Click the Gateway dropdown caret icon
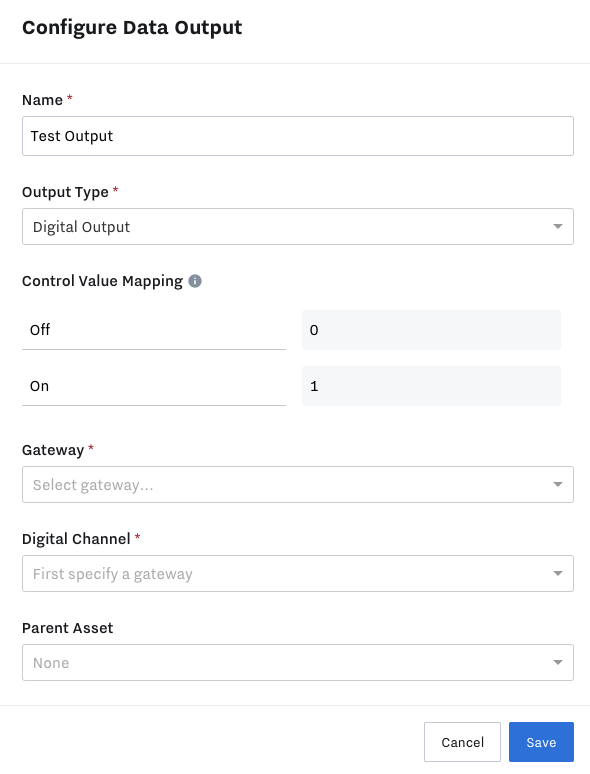Image resolution: width=590 pixels, height=774 pixels. point(557,484)
